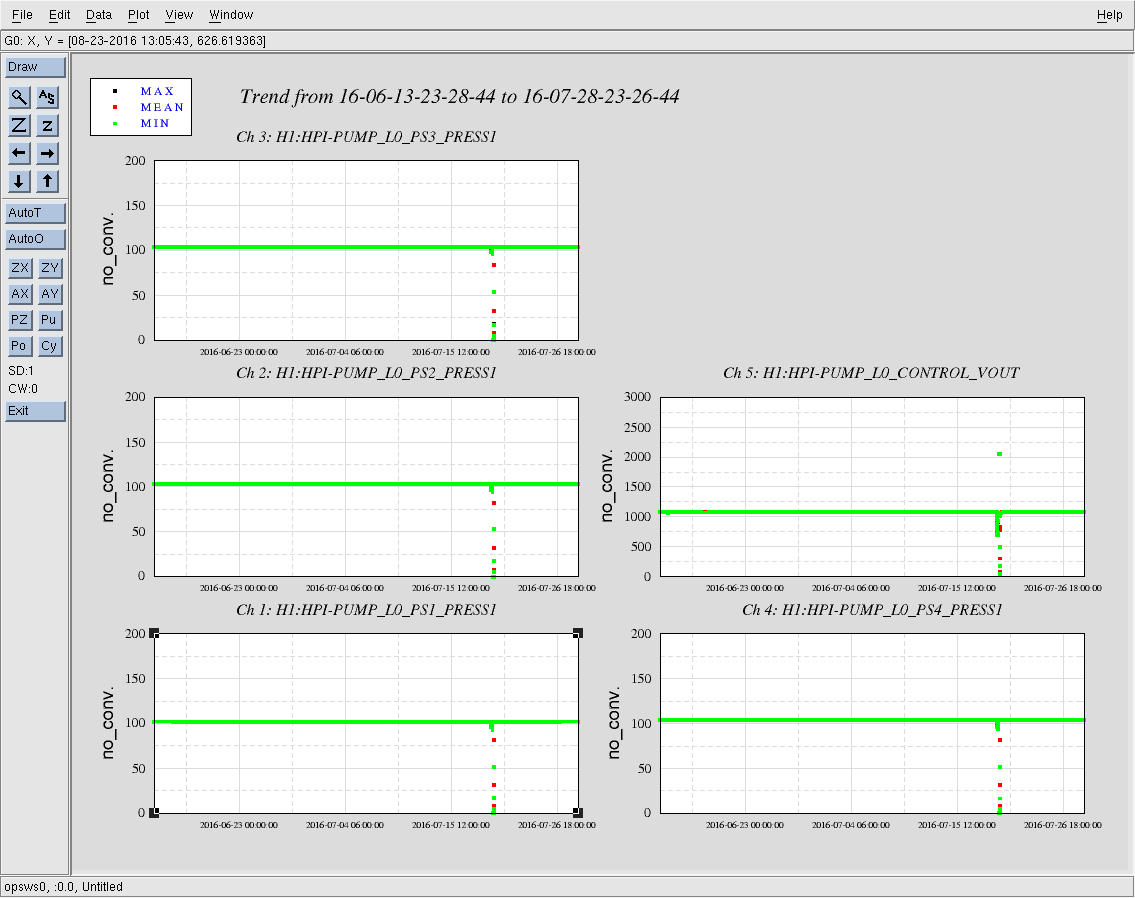Select the 'As' text annotation tool
The height and width of the screenshot is (898, 1135).
[x=47, y=97]
